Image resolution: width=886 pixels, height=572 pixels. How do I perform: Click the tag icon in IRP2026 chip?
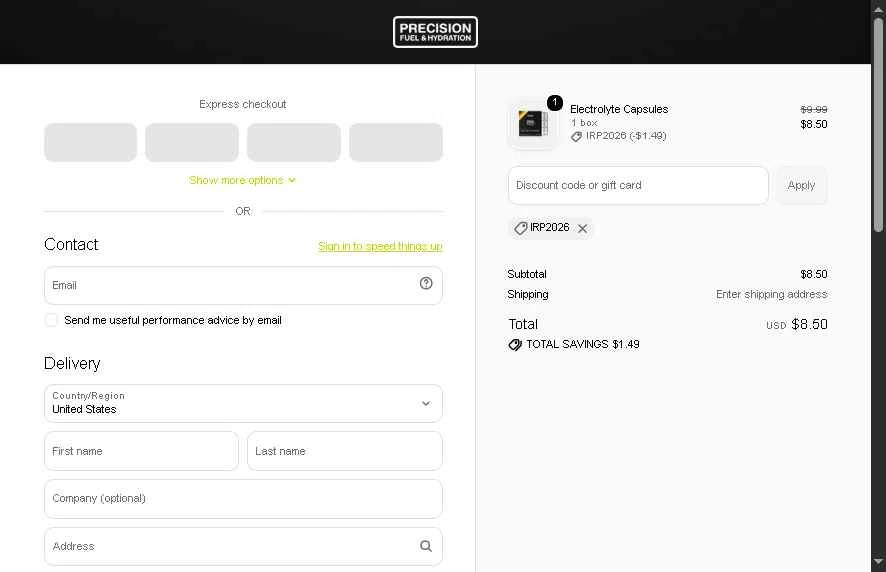tap(520, 228)
